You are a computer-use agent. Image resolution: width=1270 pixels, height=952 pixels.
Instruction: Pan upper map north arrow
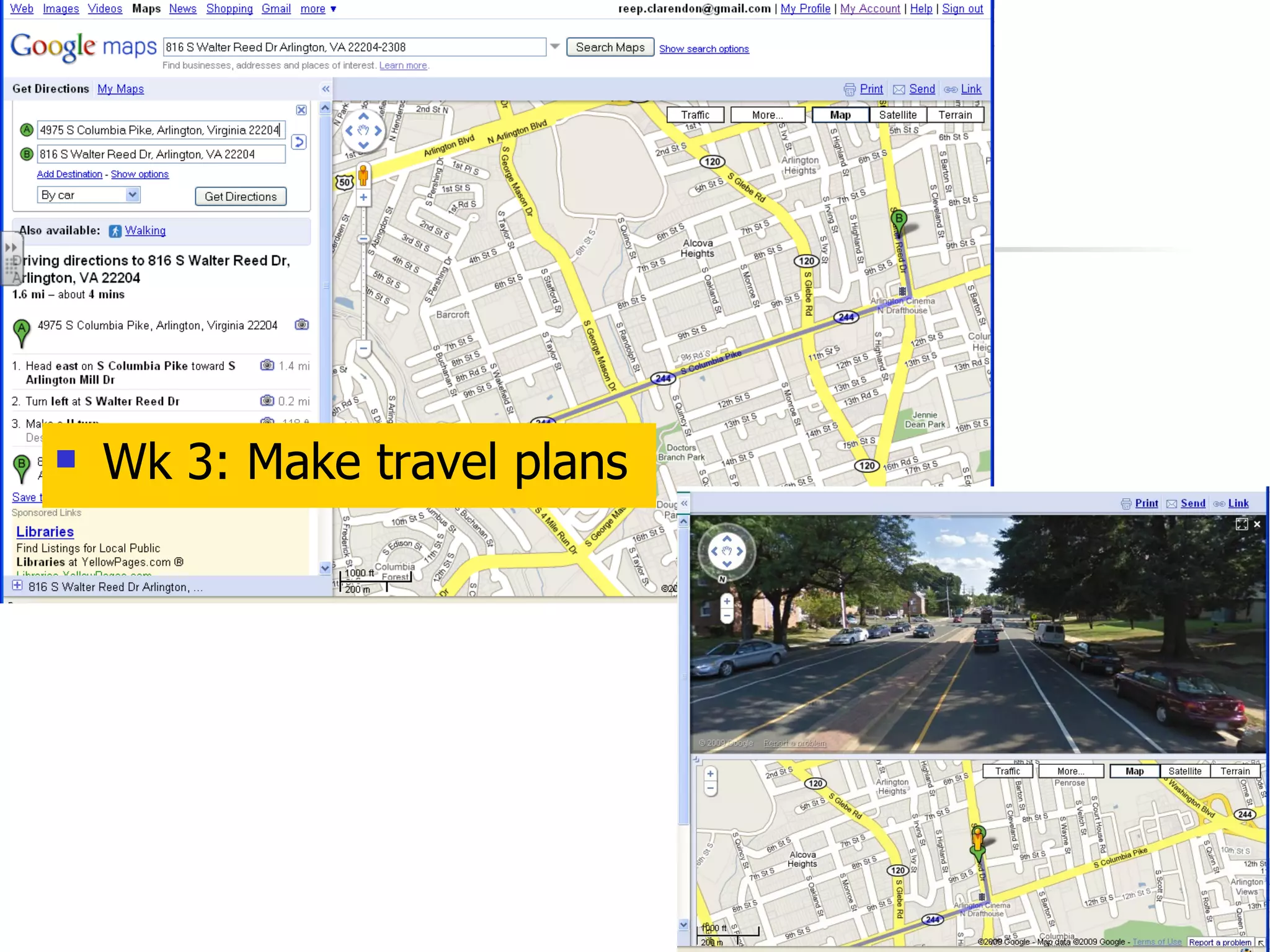coord(363,117)
